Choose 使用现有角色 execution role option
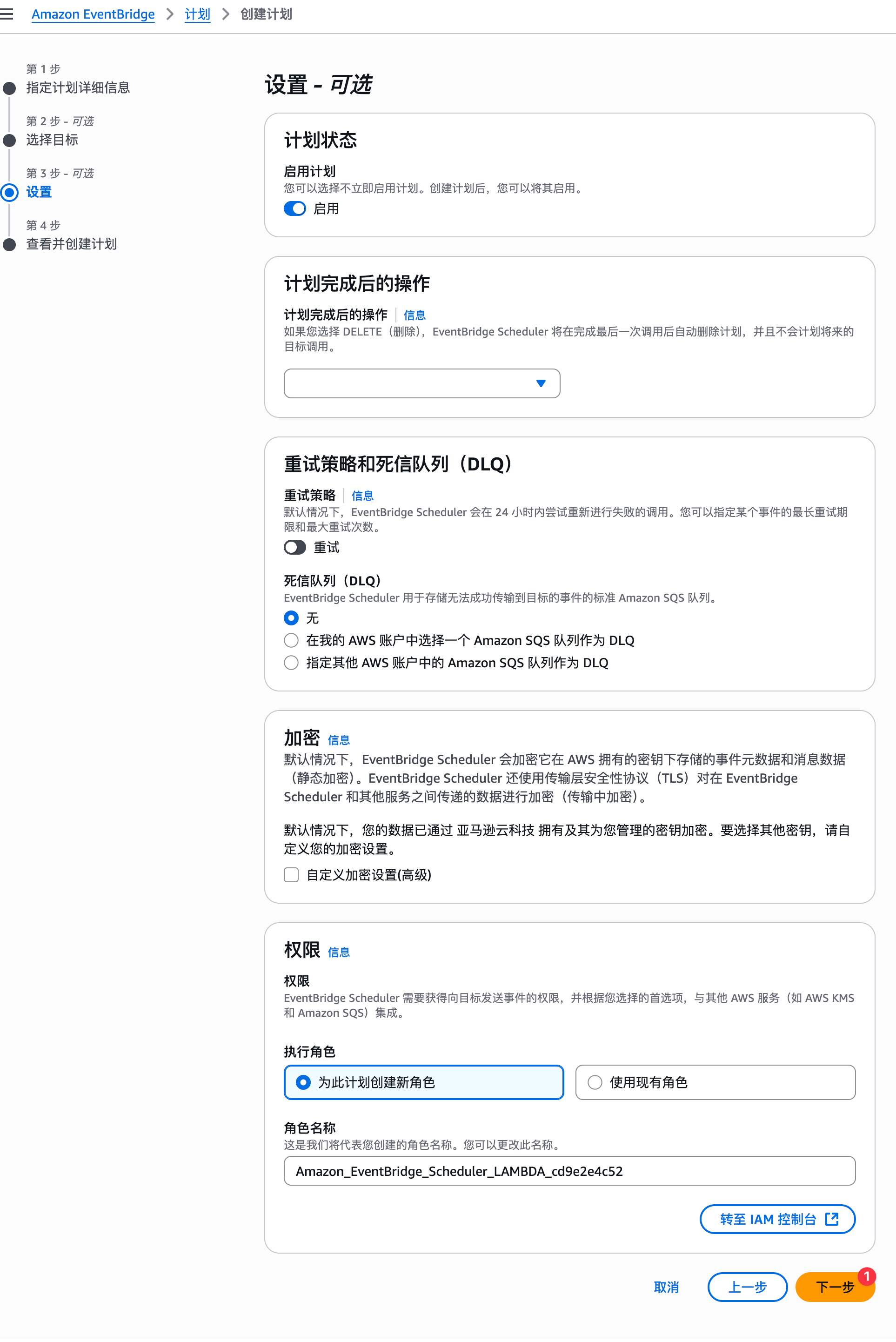896x1342 pixels. [595, 1082]
